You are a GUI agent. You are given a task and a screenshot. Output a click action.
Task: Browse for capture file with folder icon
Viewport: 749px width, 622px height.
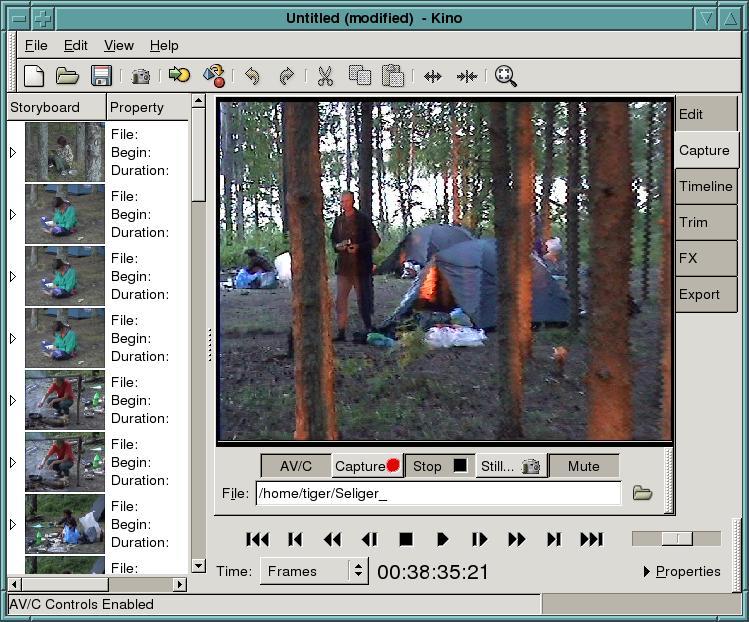(x=642, y=493)
